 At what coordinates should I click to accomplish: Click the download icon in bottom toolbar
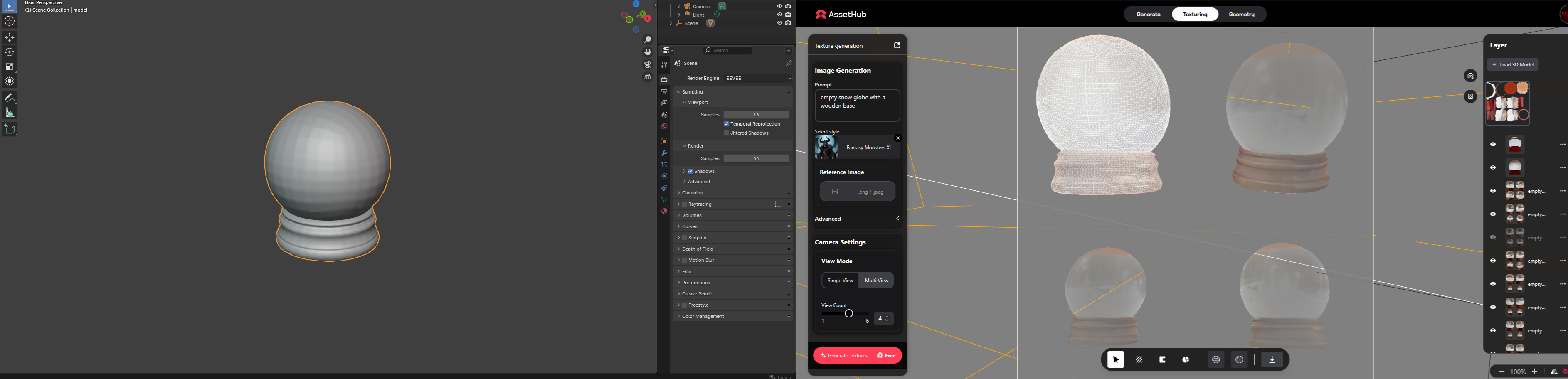[x=1272, y=359]
